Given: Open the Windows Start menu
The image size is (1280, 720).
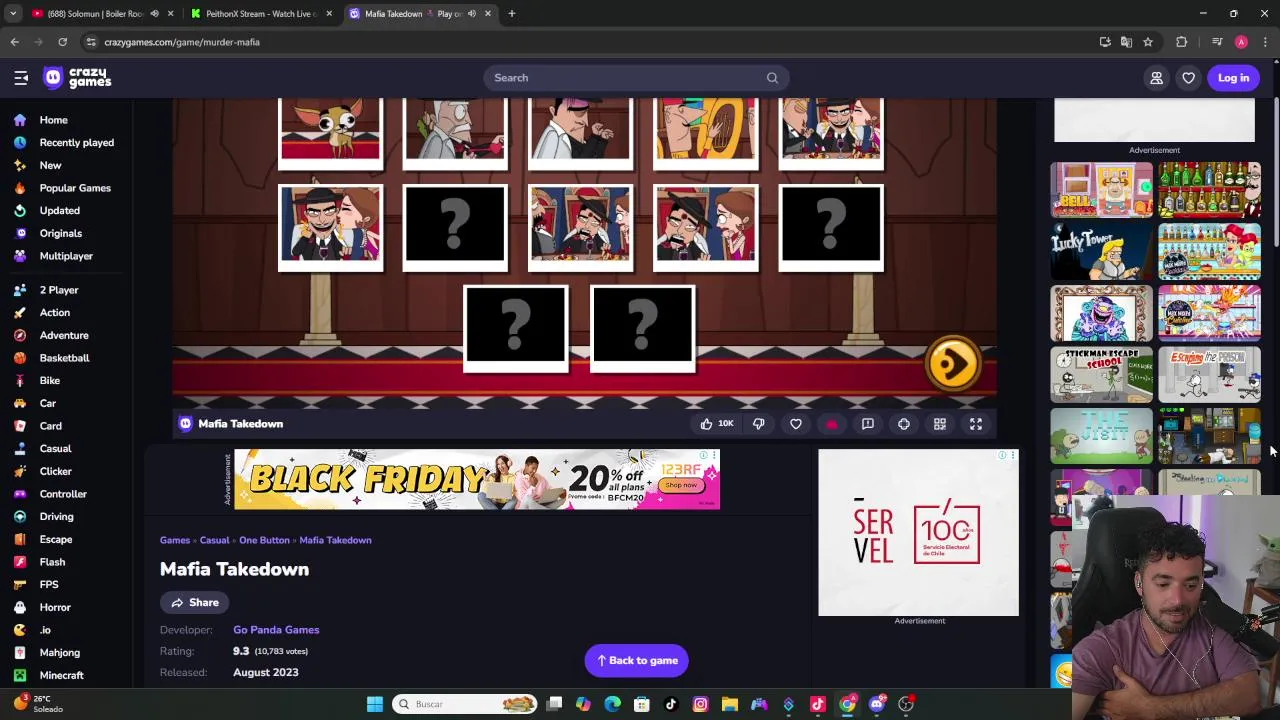Looking at the screenshot, I should point(375,704).
